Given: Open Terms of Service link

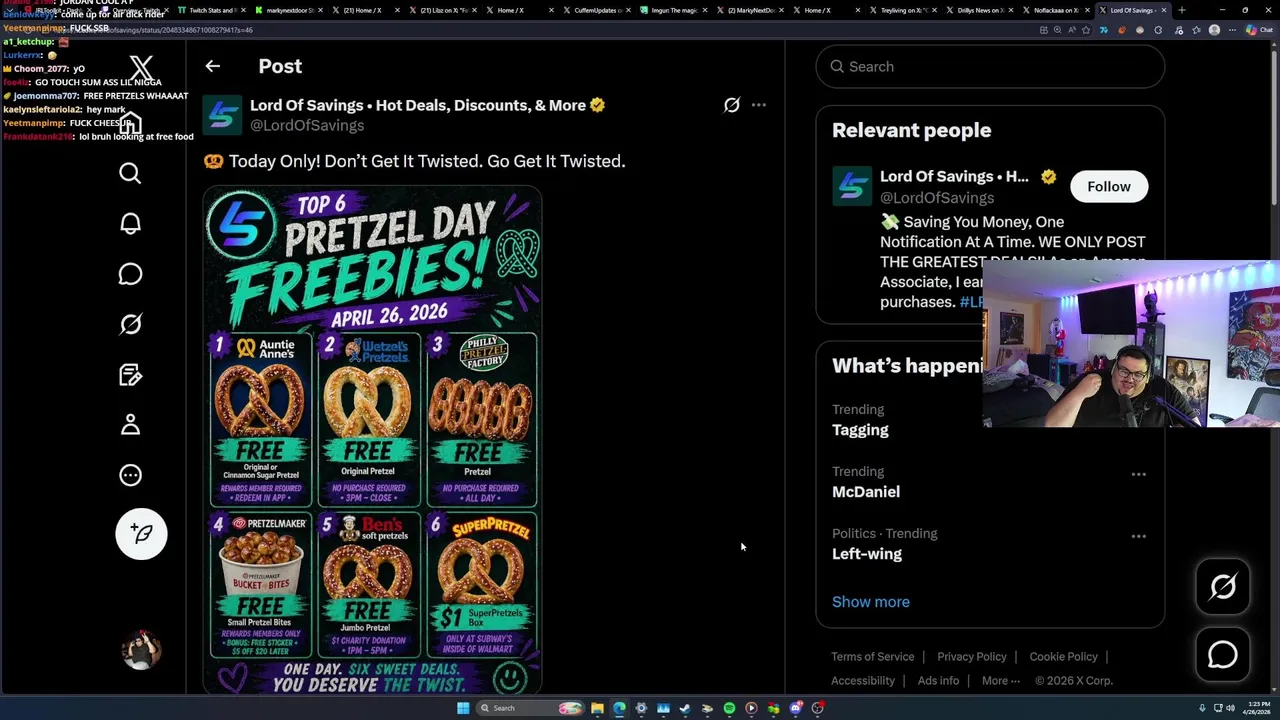Looking at the screenshot, I should [873, 657].
